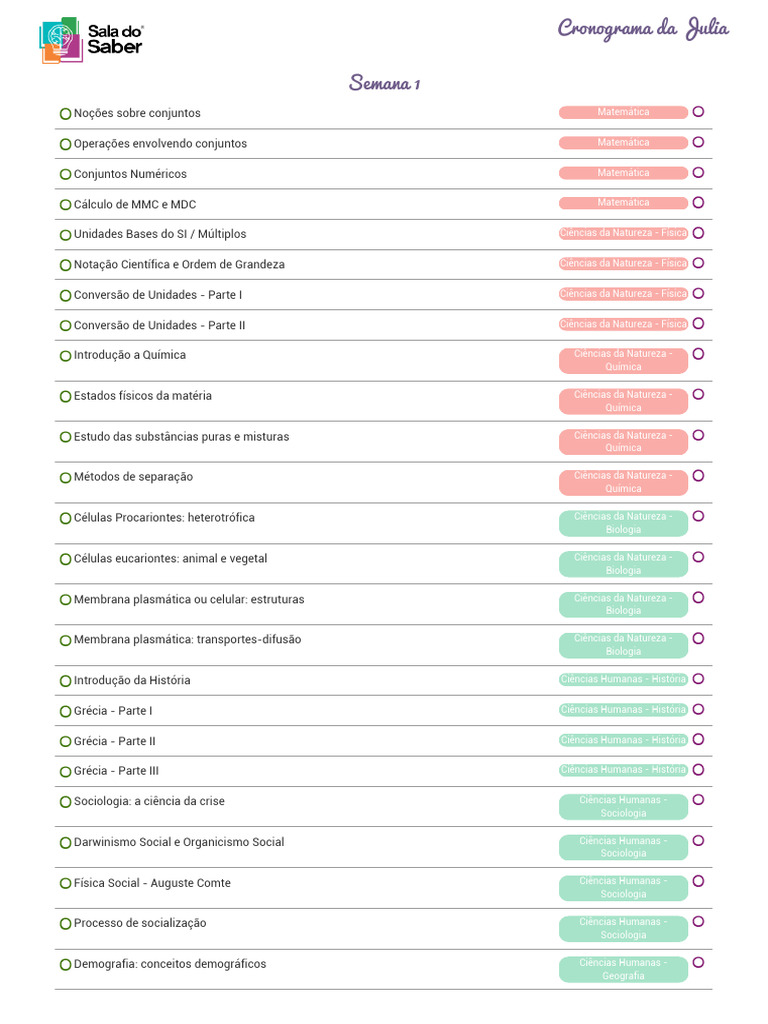Click the Semana 1 heading
The height and width of the screenshot is (1024, 768).
tap(384, 83)
